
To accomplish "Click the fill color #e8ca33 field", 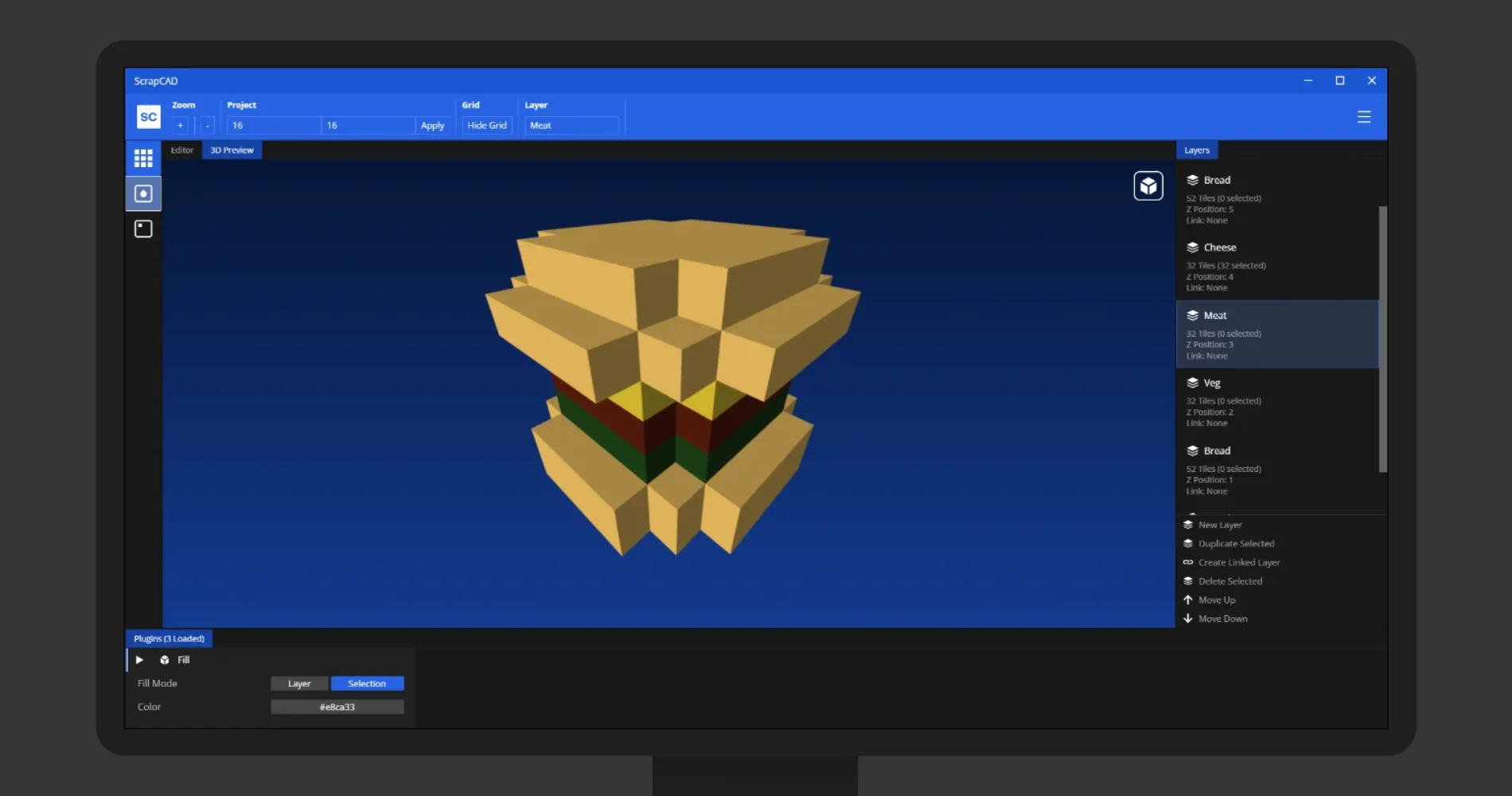I will coord(337,707).
